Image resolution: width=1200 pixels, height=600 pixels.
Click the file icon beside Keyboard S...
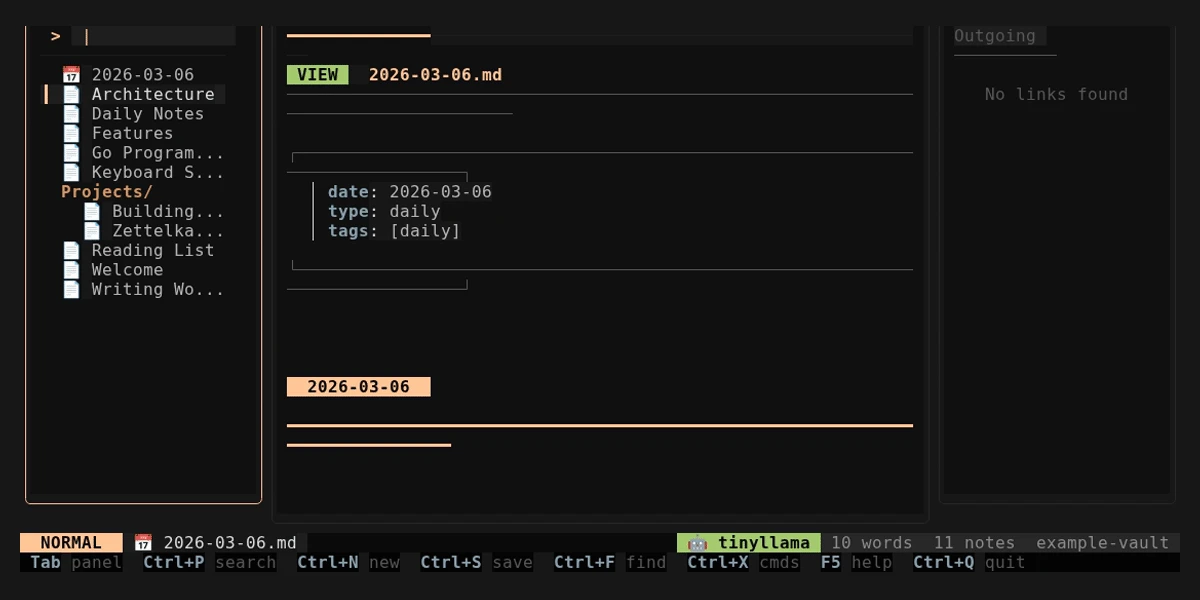pyautogui.click(x=71, y=172)
